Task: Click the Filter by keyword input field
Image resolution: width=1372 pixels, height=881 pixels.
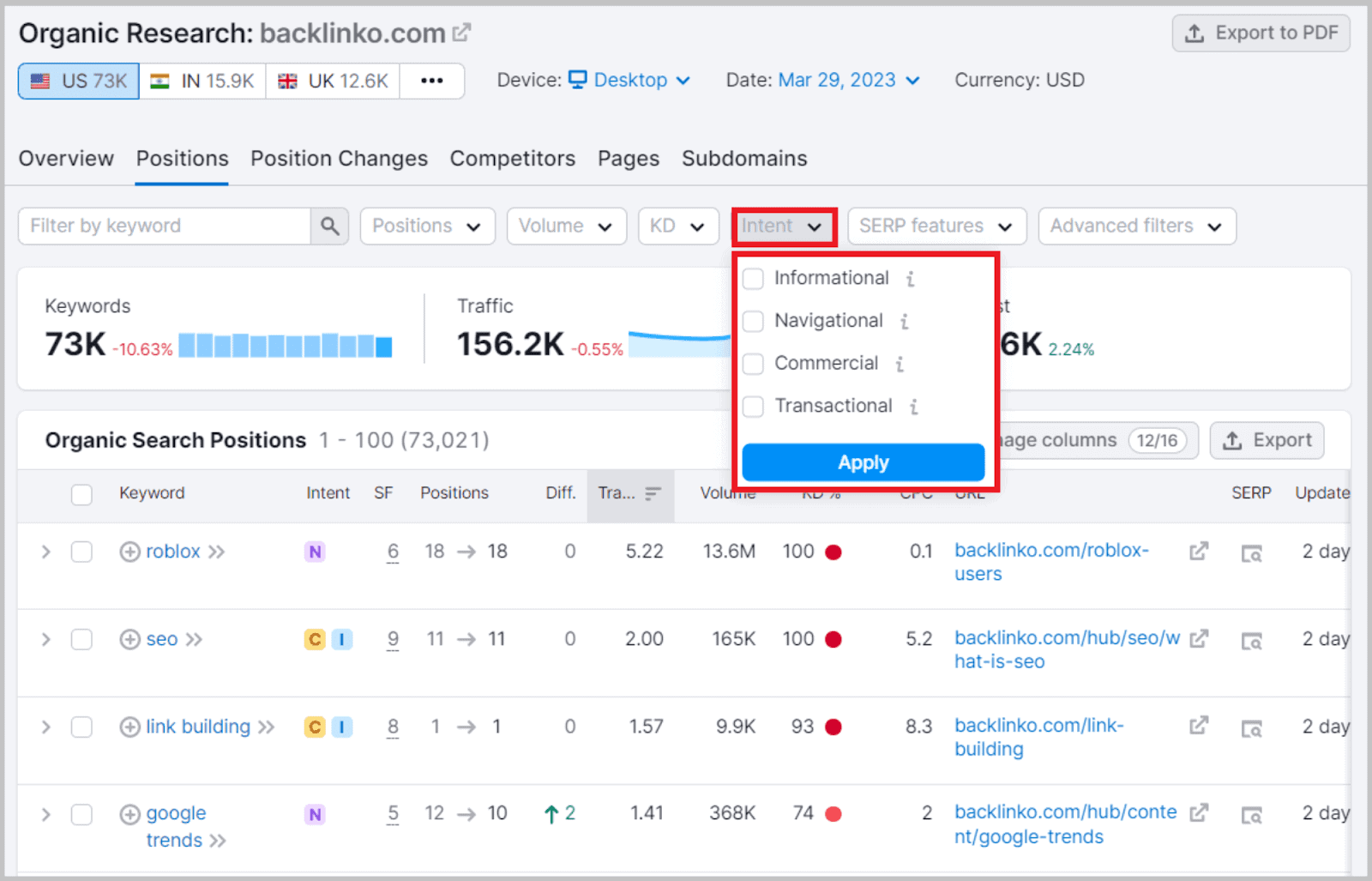Action: 165,226
